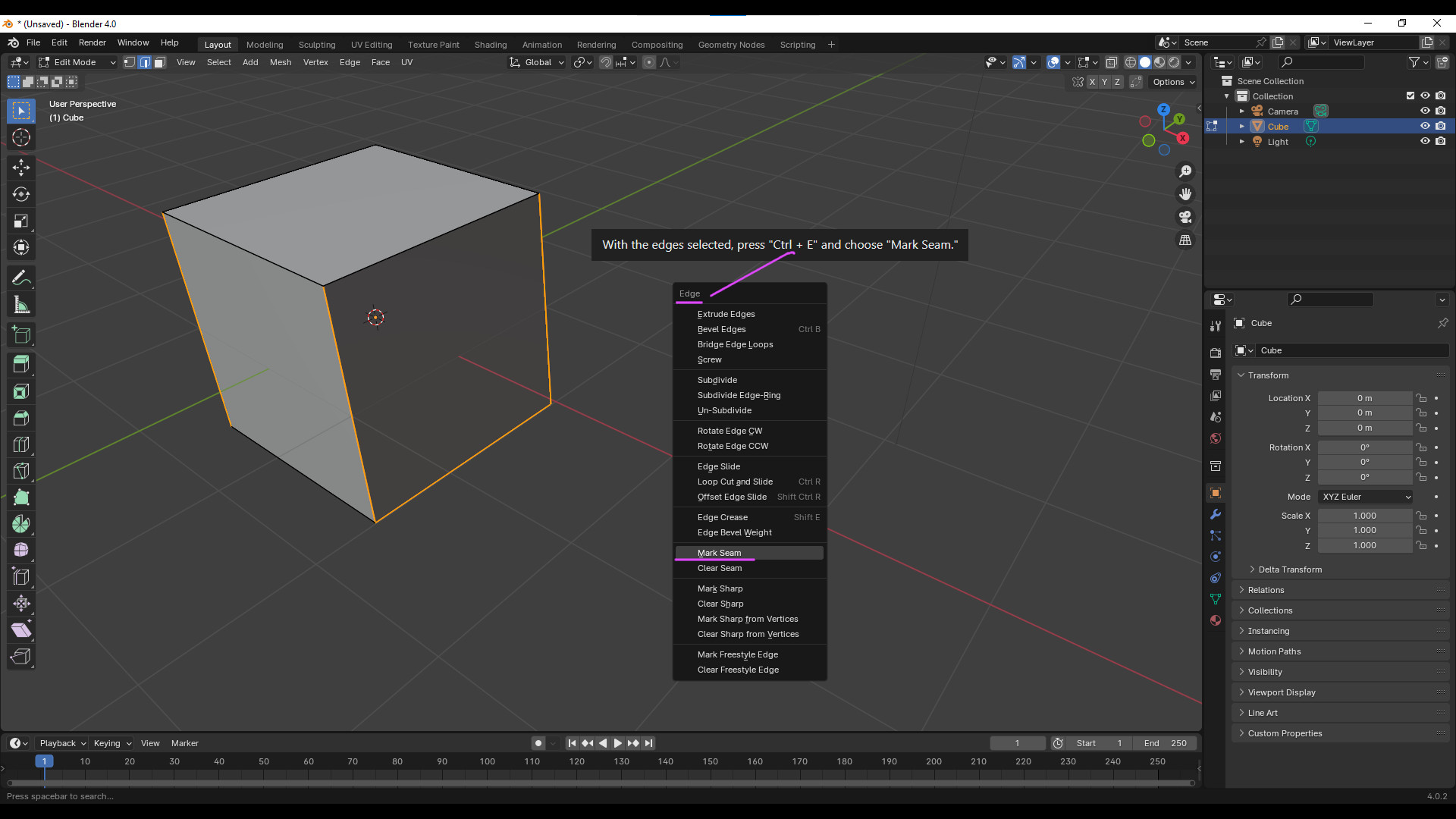Screen dimensions: 1456x819
Task: Enable face select mode
Action: [x=160, y=62]
